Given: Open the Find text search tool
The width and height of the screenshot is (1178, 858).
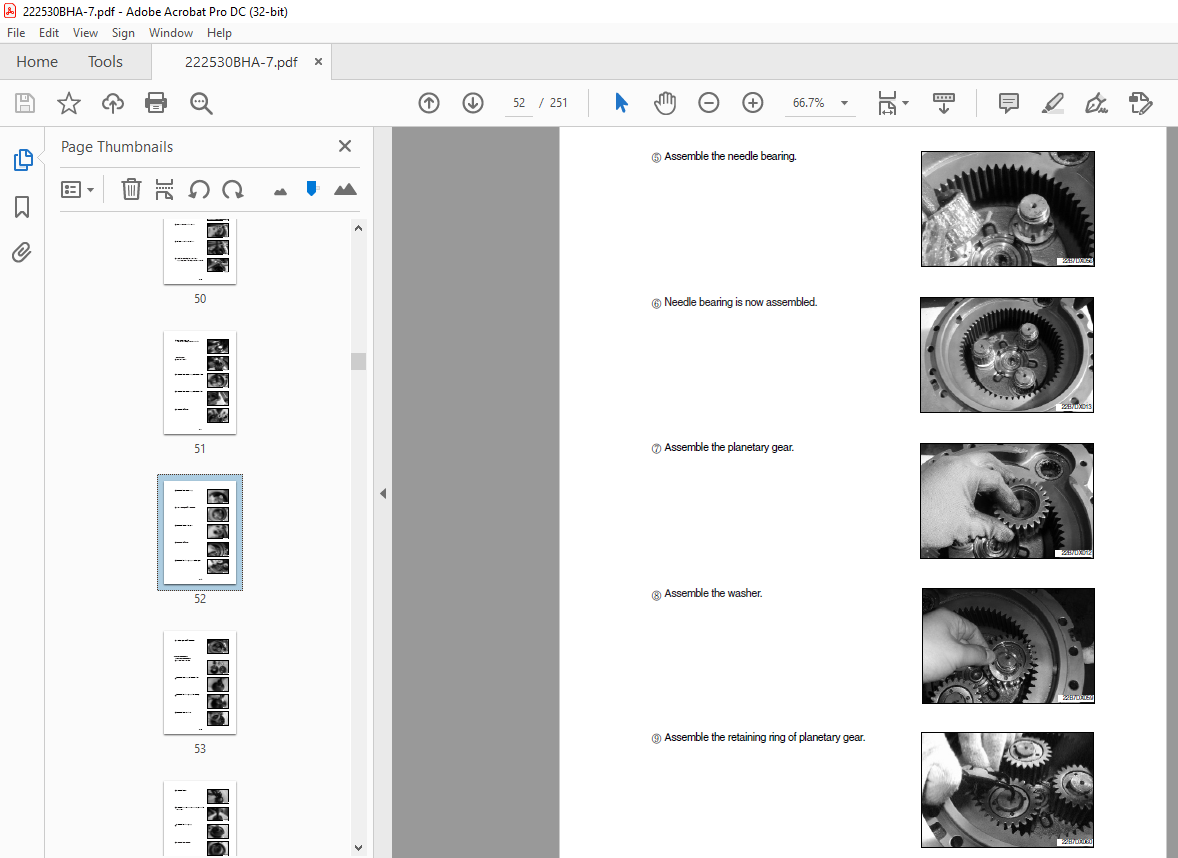Looking at the screenshot, I should click(201, 103).
